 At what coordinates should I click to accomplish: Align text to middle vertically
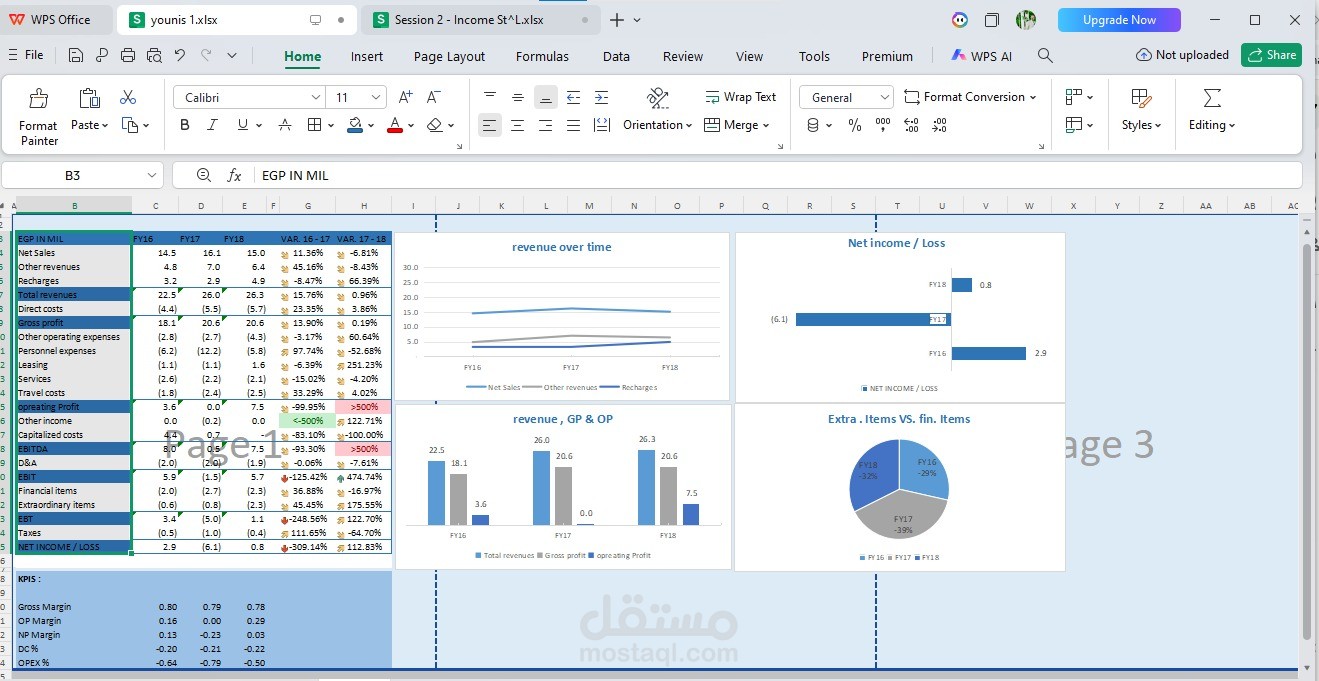[x=518, y=97]
